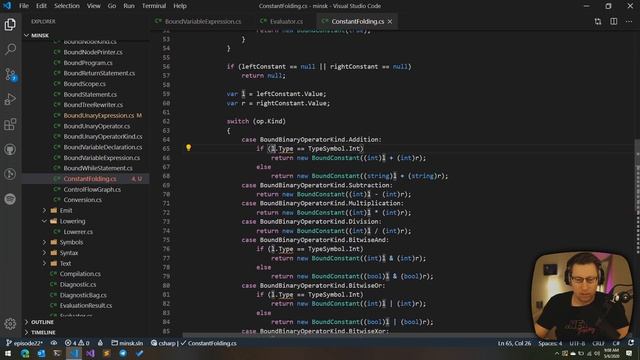Open BoundProgram.cs in the explorer
Viewport: 640px width, 360px height.
pyautogui.click(x=88, y=63)
